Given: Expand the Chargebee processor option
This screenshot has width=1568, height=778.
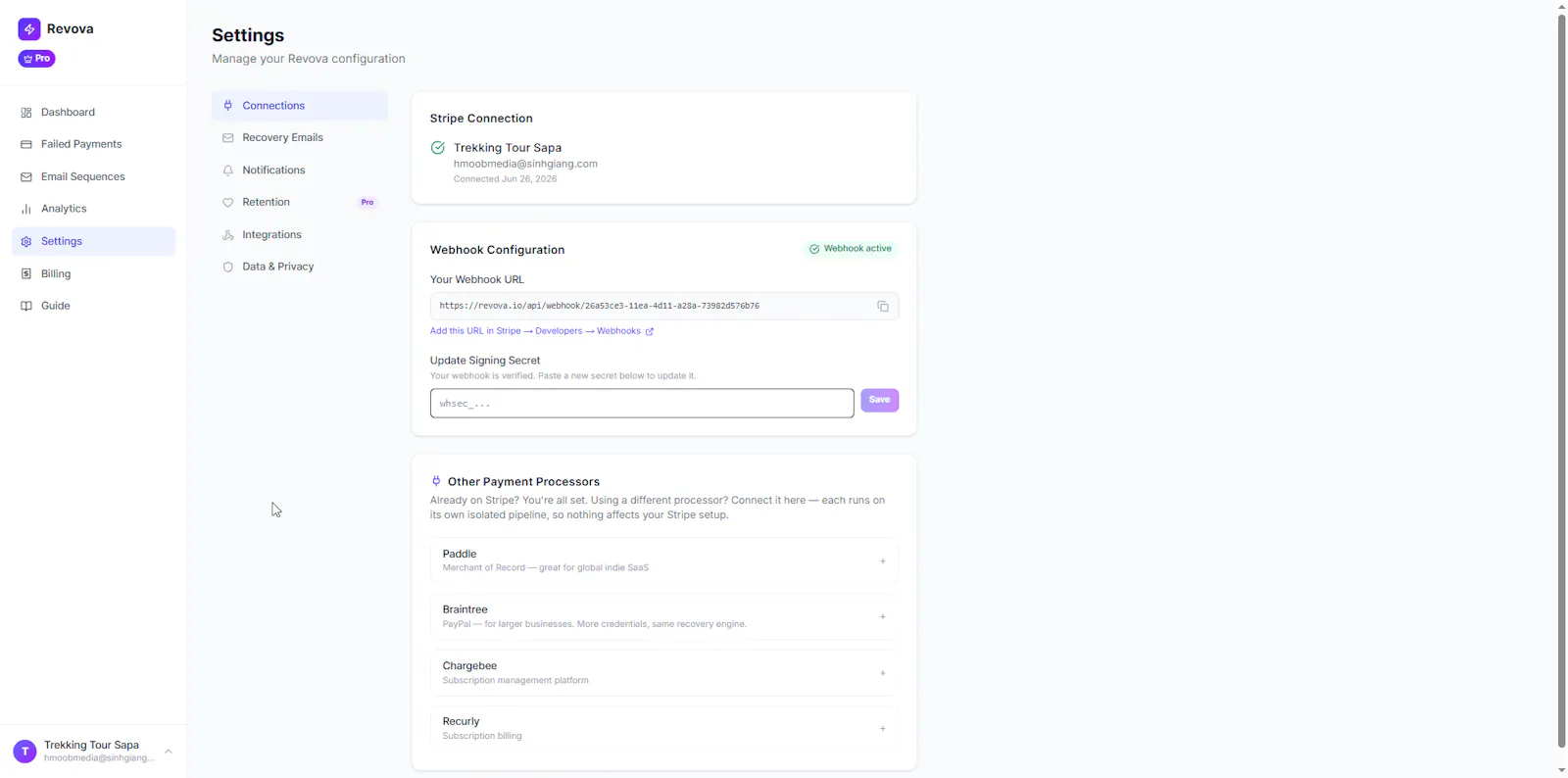Looking at the screenshot, I should [x=663, y=673].
